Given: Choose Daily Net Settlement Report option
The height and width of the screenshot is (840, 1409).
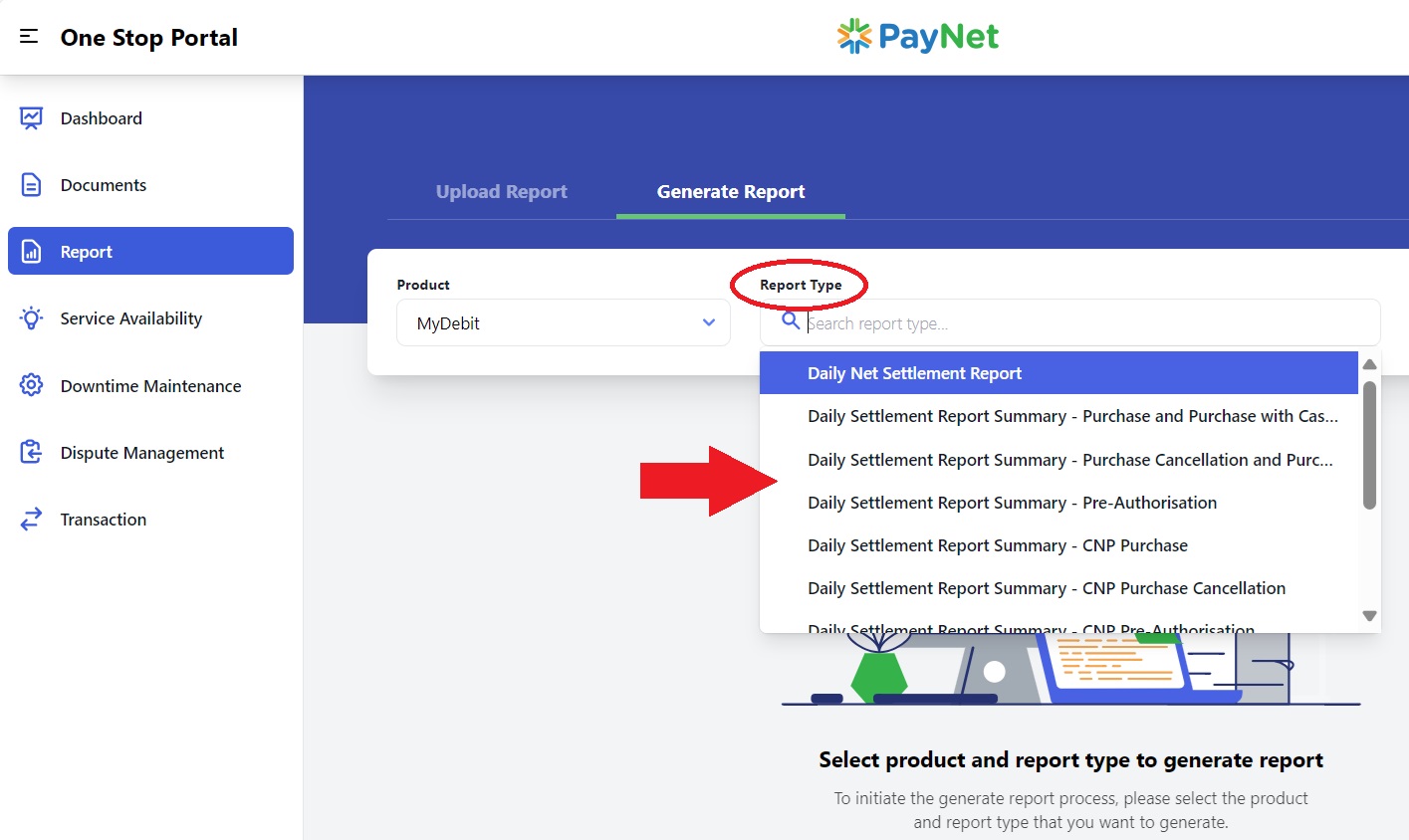Looking at the screenshot, I should [1058, 373].
